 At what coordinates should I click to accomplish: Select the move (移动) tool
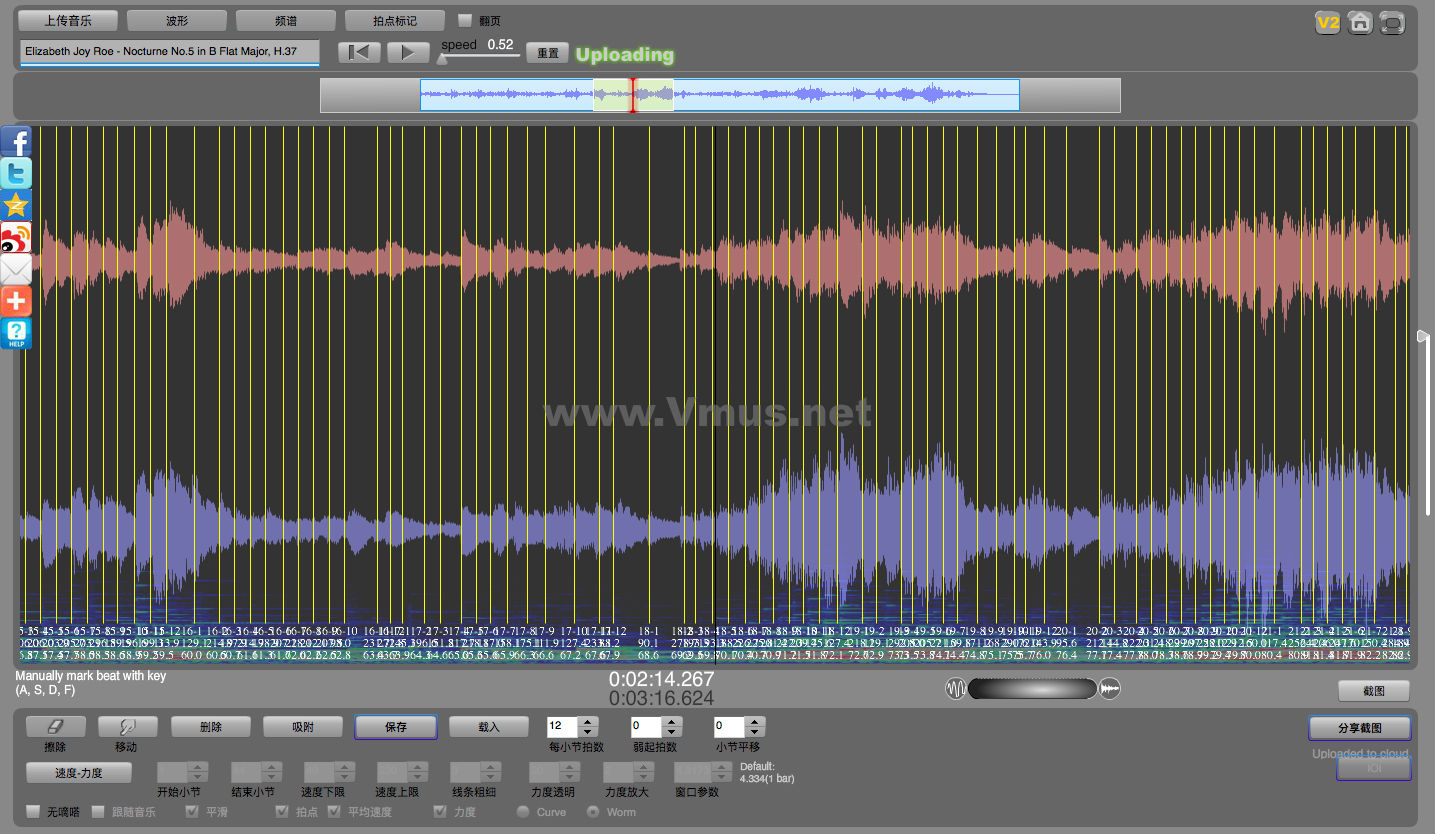pos(126,727)
